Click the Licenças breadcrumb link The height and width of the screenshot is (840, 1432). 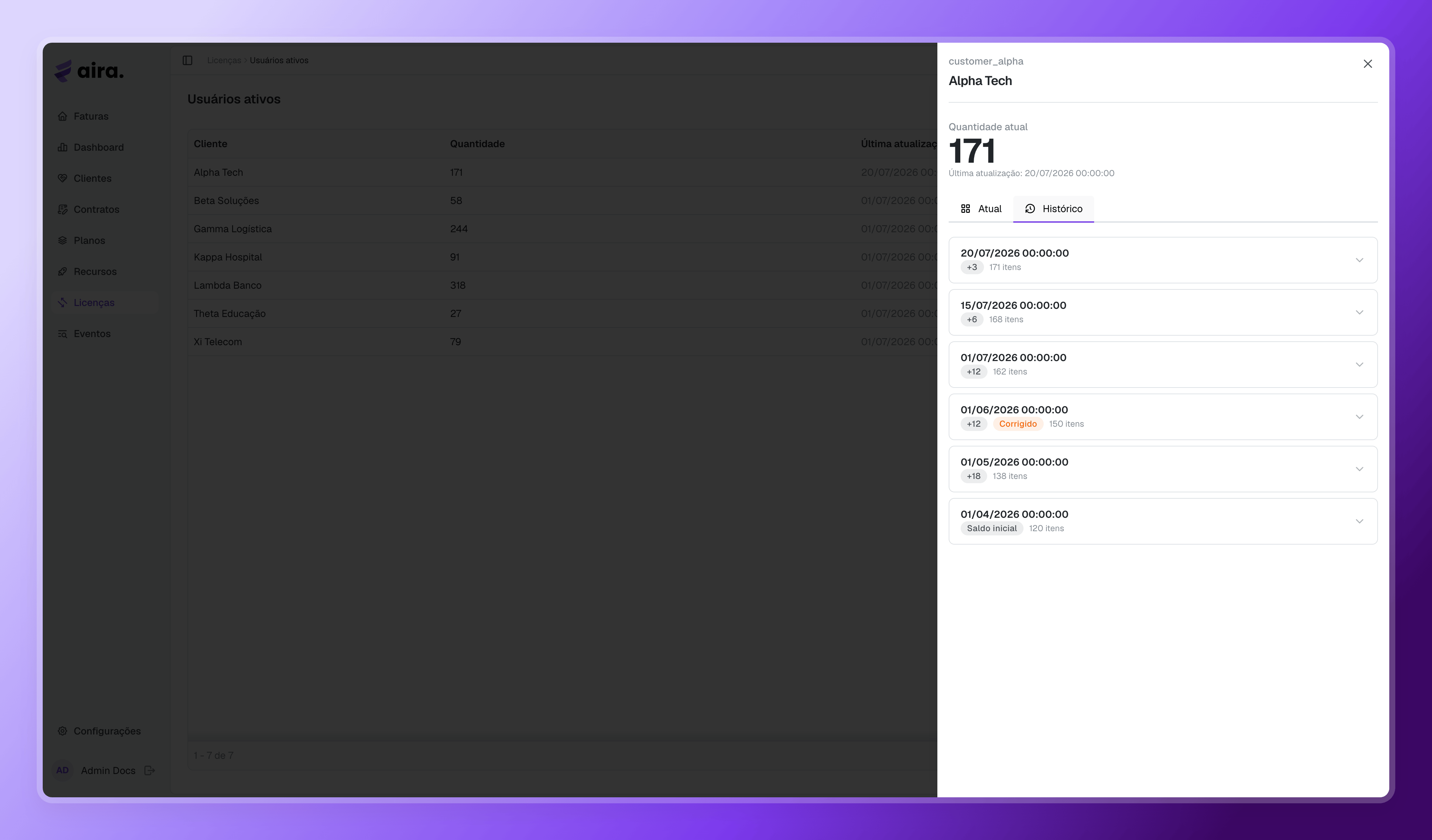tap(224, 60)
